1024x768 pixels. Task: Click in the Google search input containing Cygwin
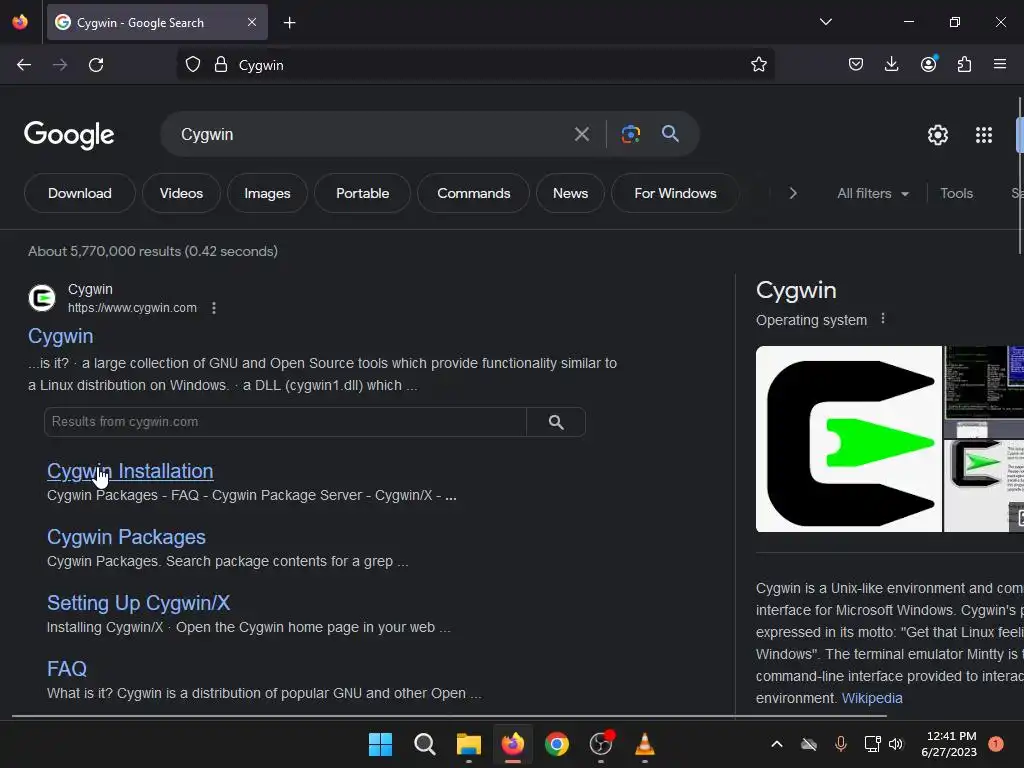click(372, 135)
